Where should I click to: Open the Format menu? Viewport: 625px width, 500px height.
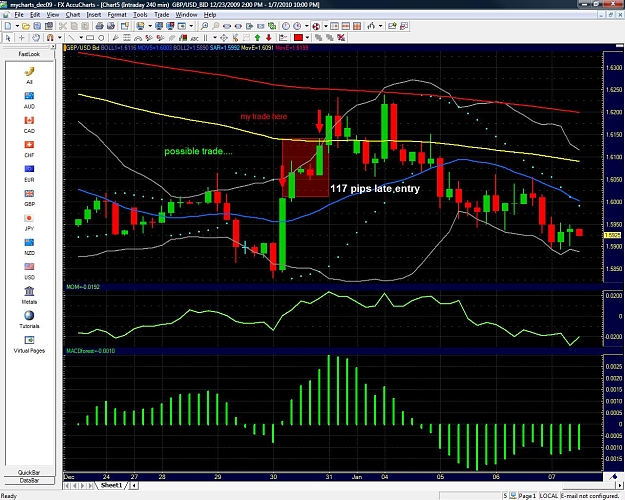coord(117,15)
